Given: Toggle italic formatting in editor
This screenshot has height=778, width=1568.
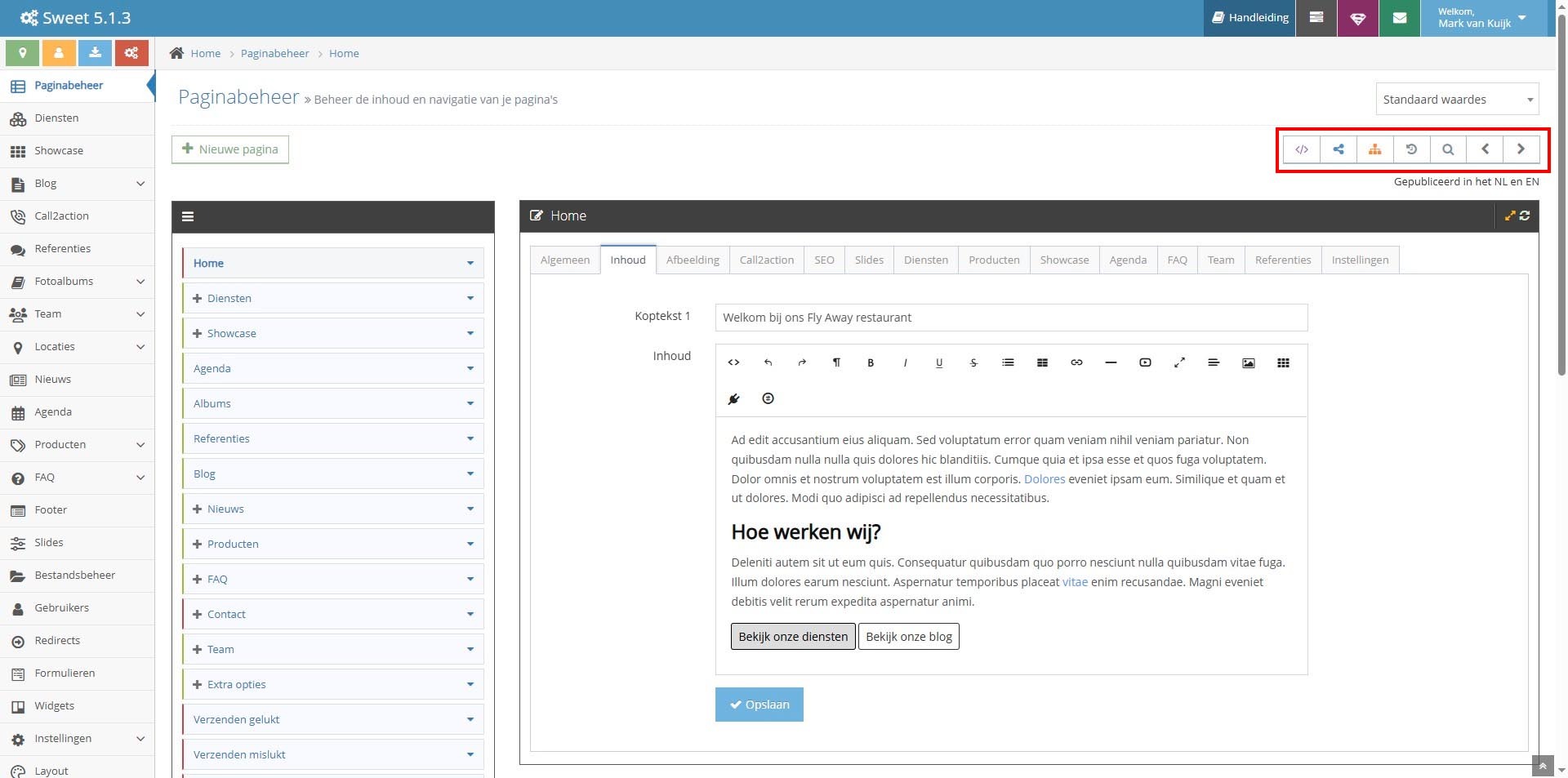Looking at the screenshot, I should click(x=905, y=362).
